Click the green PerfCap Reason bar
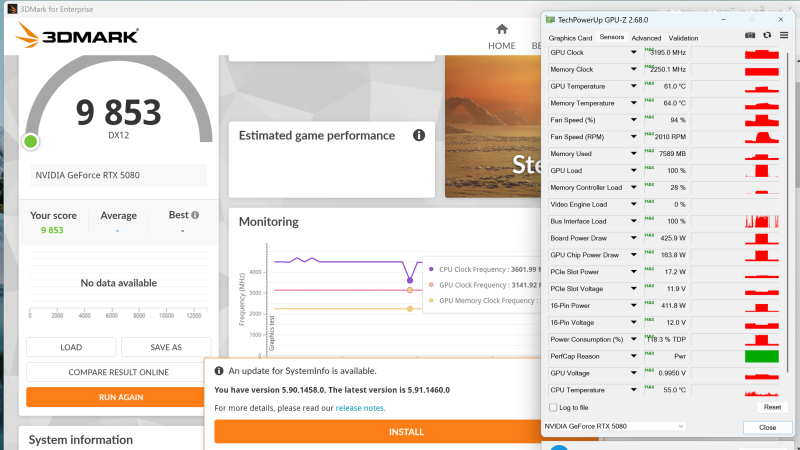This screenshot has width=800, height=450. coord(762,356)
